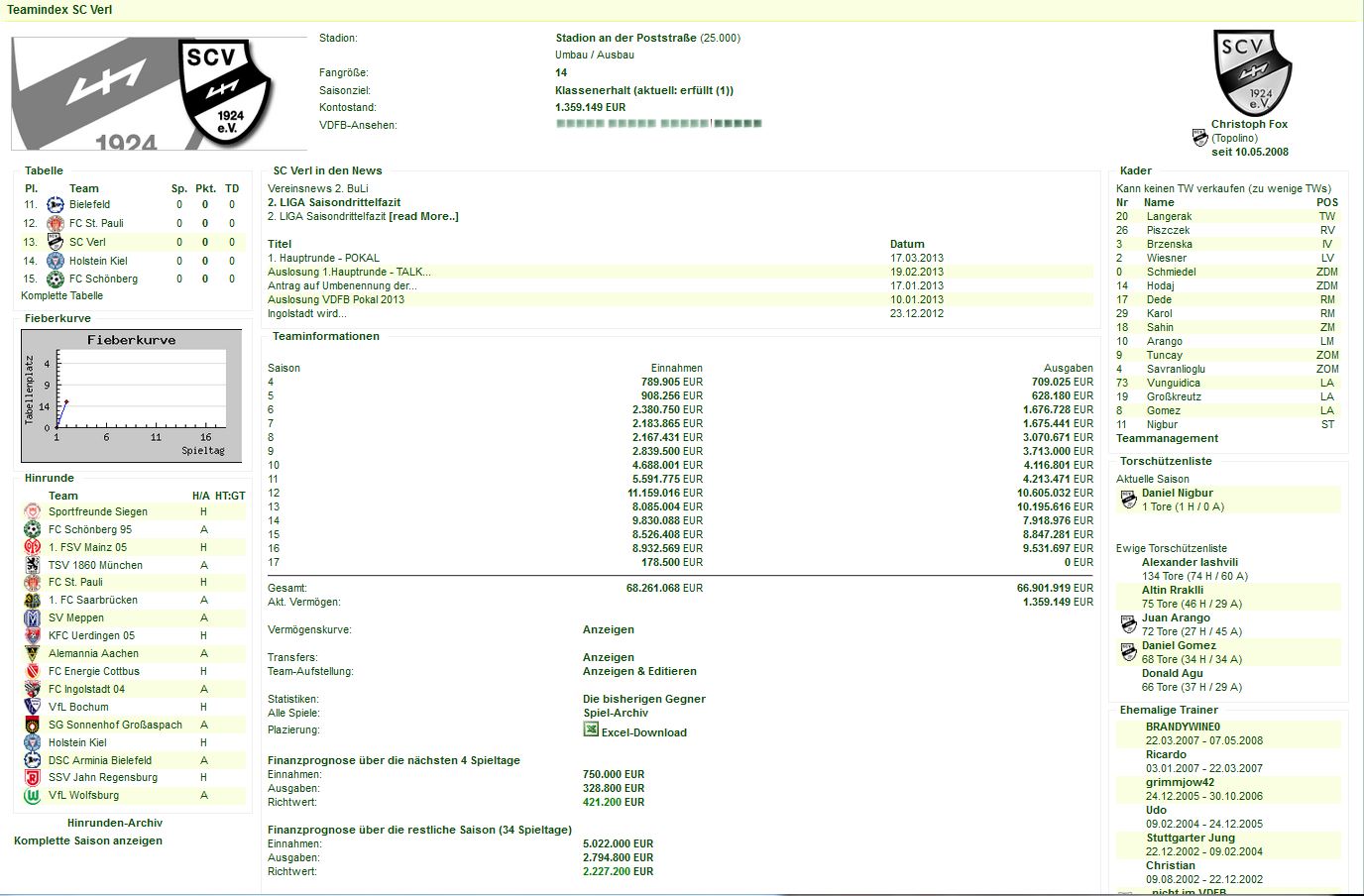Viewport: 1364px width, 896px height.
Task: Open Anzeigen next to Transfers
Action: (609, 658)
